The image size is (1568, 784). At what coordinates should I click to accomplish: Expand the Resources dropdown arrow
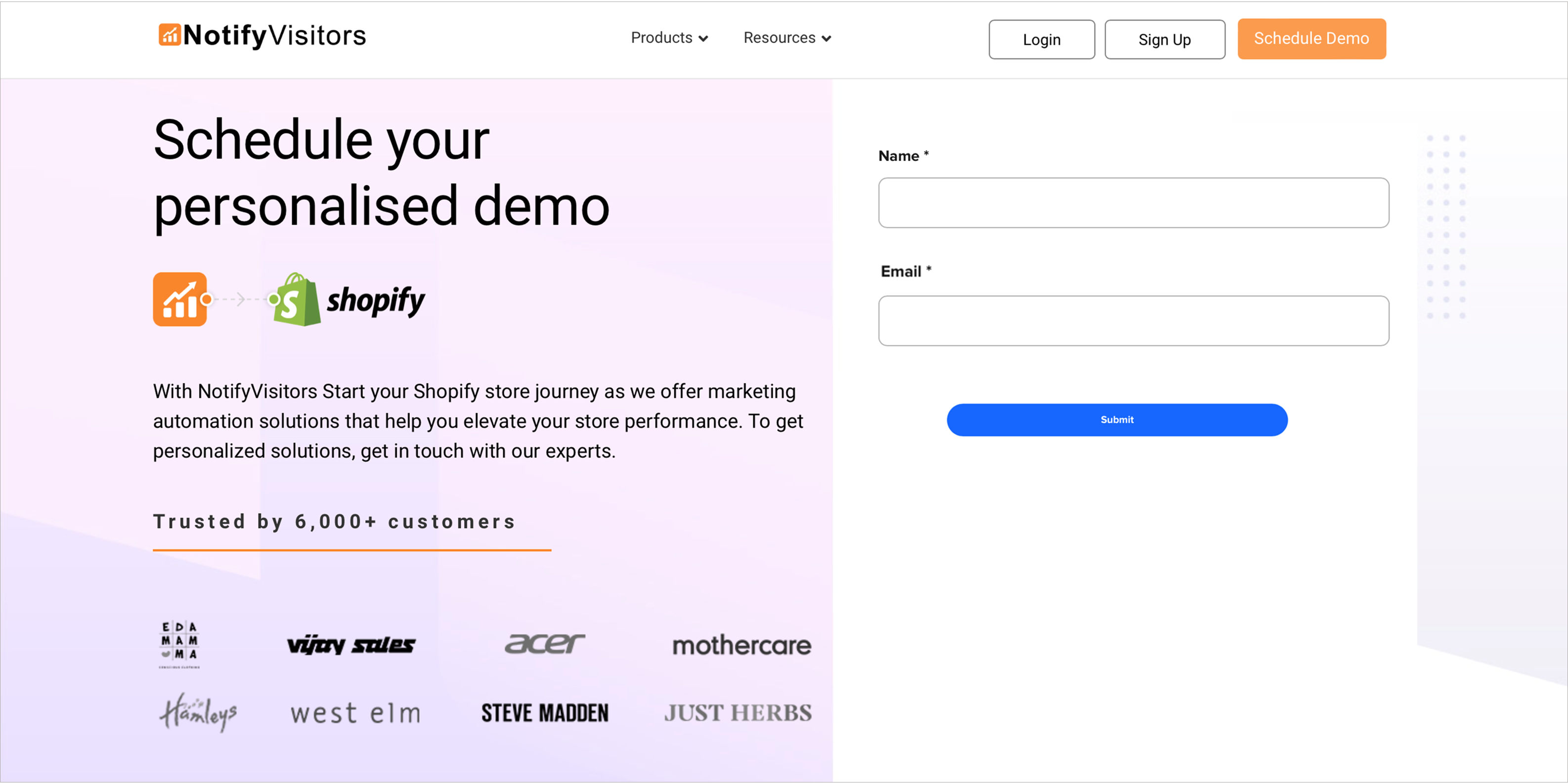point(827,39)
